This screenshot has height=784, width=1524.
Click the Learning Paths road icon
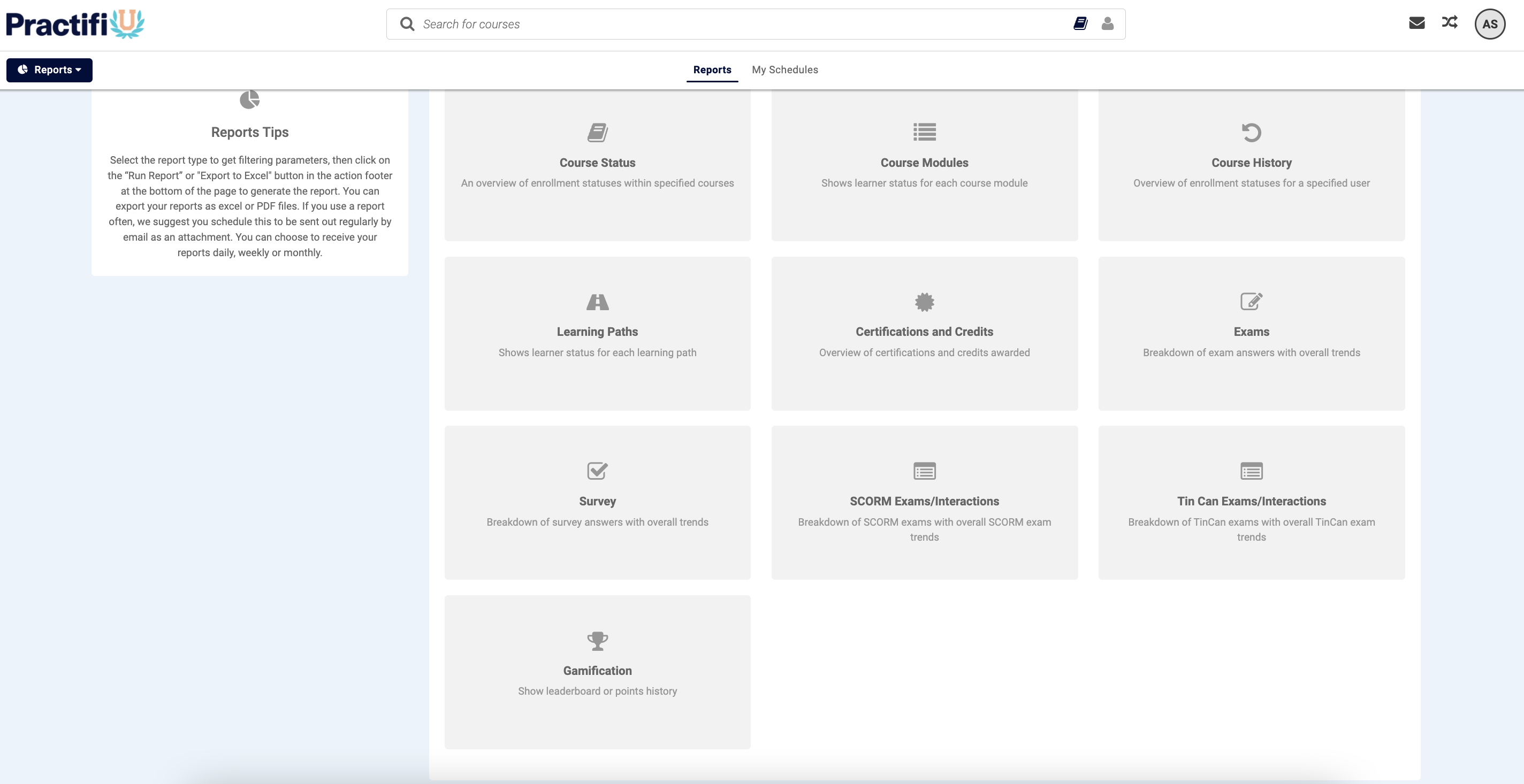click(x=598, y=302)
